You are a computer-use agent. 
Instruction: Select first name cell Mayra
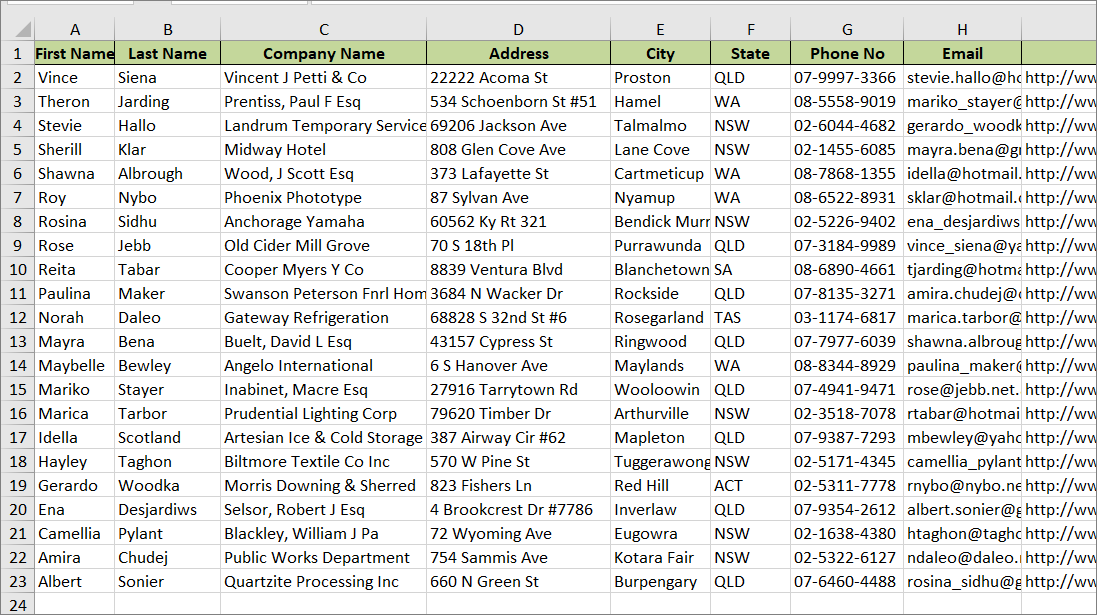[75, 341]
